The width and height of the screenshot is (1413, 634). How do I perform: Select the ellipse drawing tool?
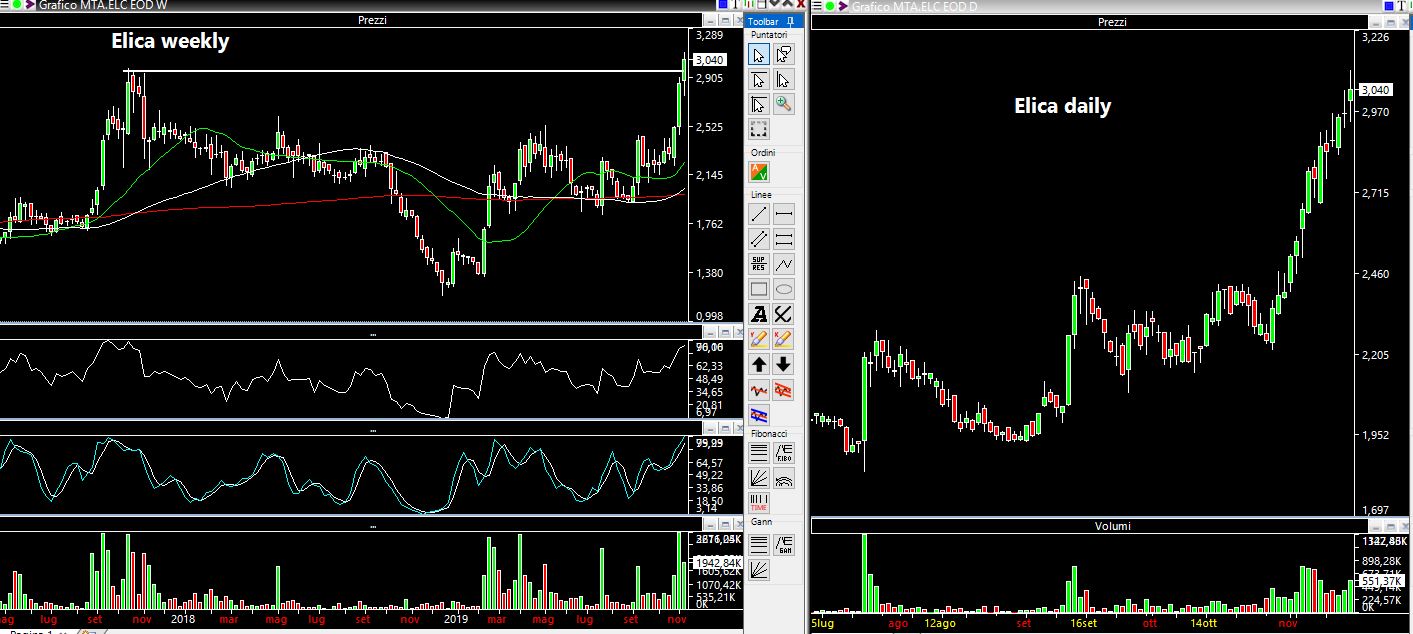(x=784, y=289)
